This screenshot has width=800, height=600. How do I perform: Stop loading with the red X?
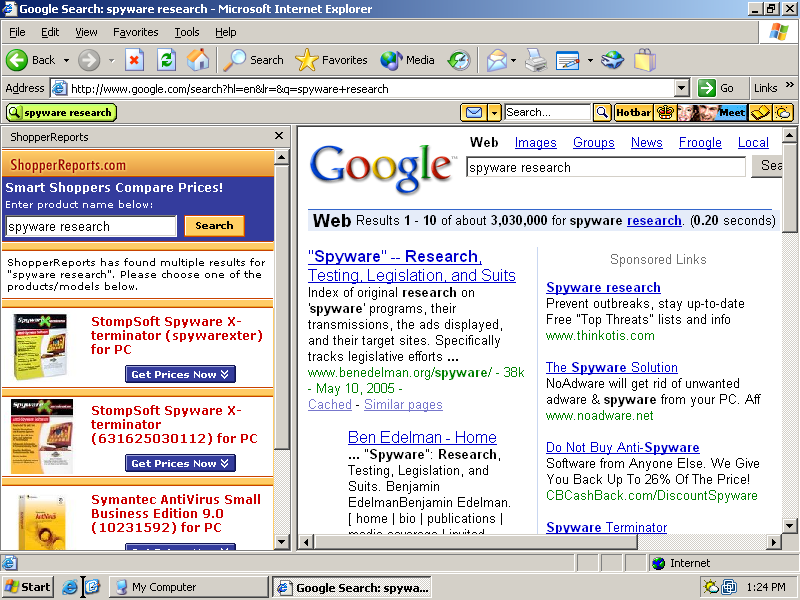pyautogui.click(x=134, y=60)
